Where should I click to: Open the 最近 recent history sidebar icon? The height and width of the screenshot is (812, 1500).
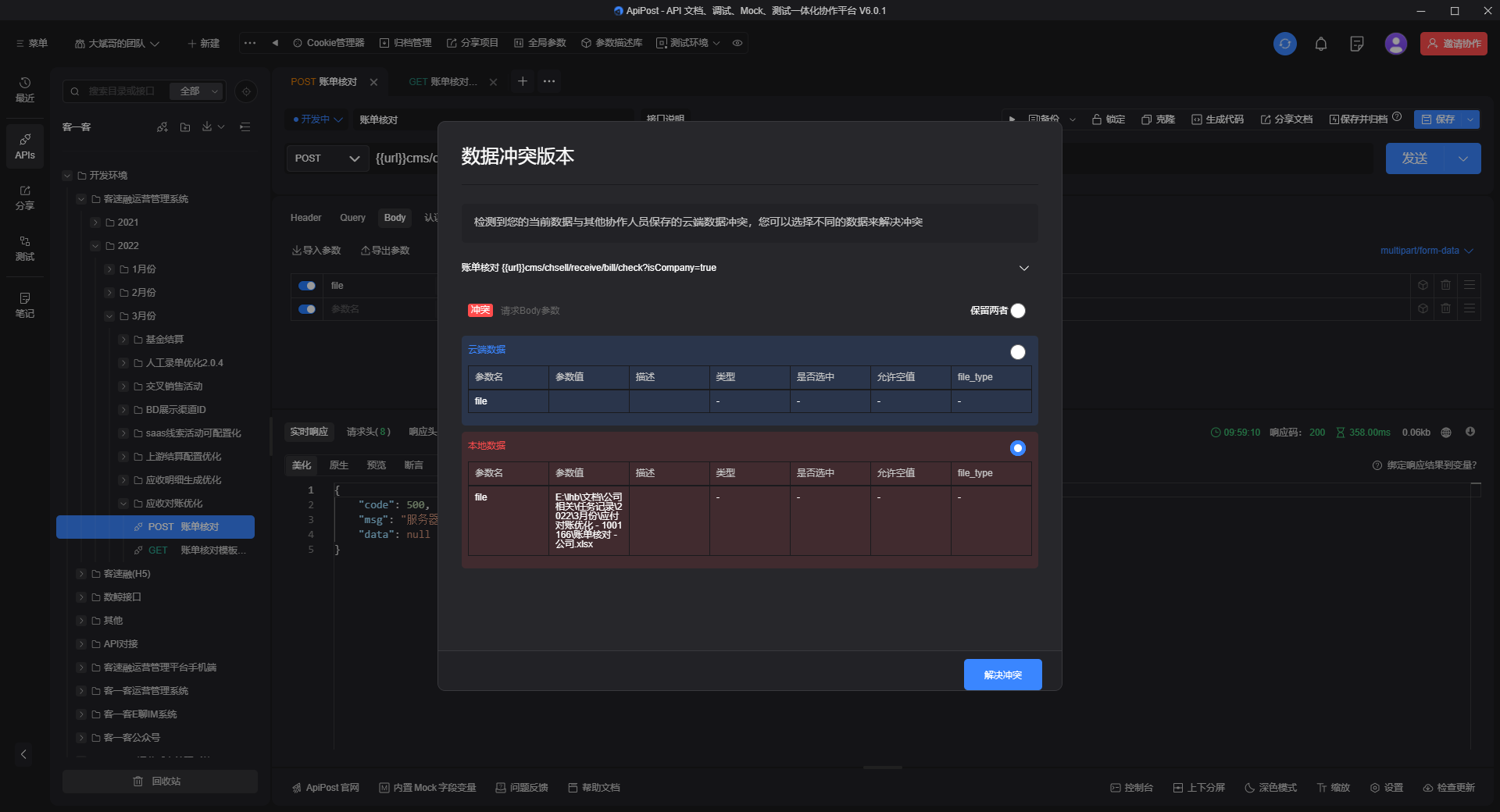25,90
